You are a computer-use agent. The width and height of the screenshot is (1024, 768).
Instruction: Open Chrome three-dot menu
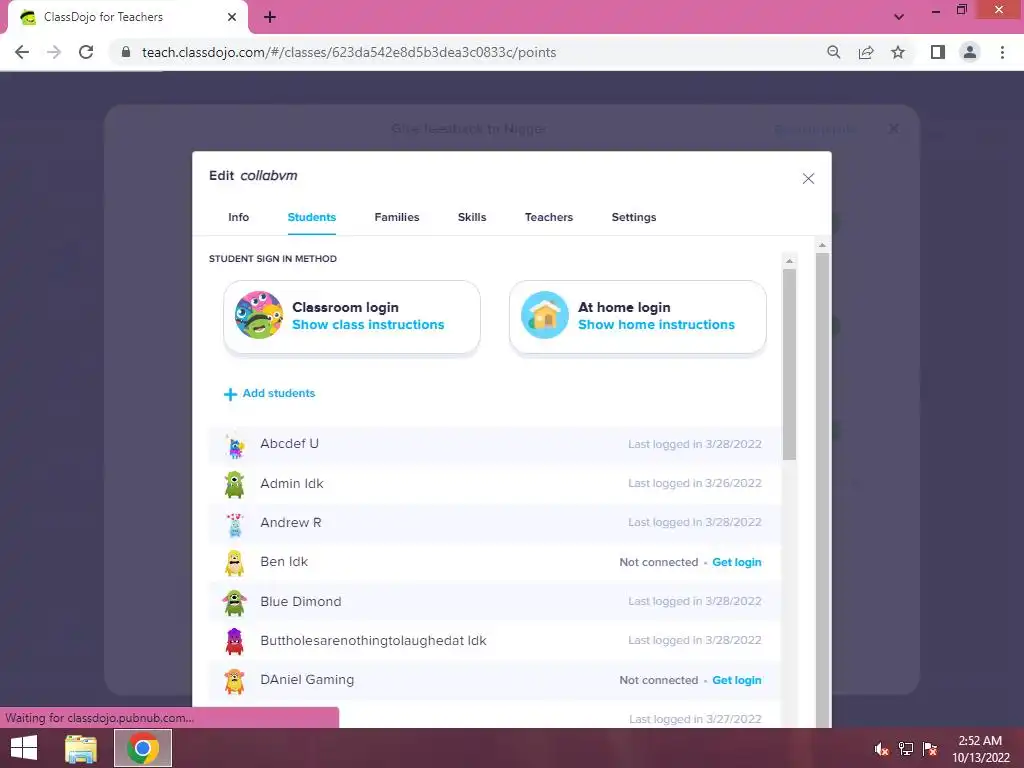click(1002, 52)
